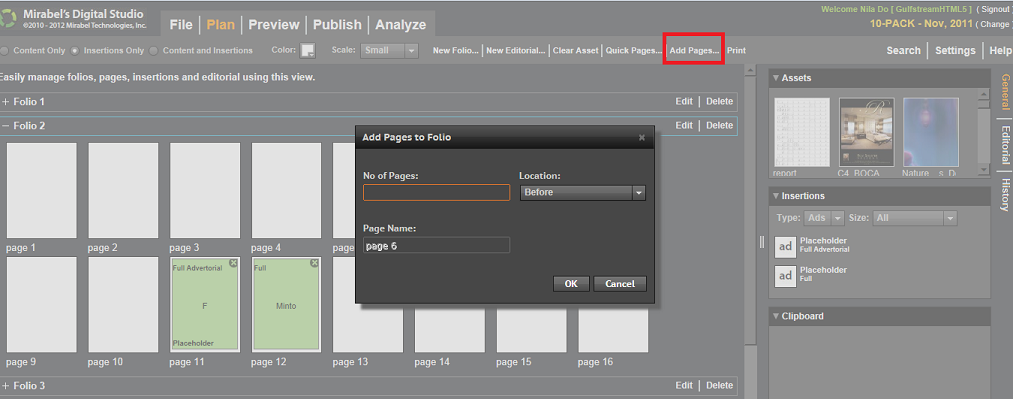Click the Cancel button in the dialog
This screenshot has width=1013, height=399.
point(620,283)
